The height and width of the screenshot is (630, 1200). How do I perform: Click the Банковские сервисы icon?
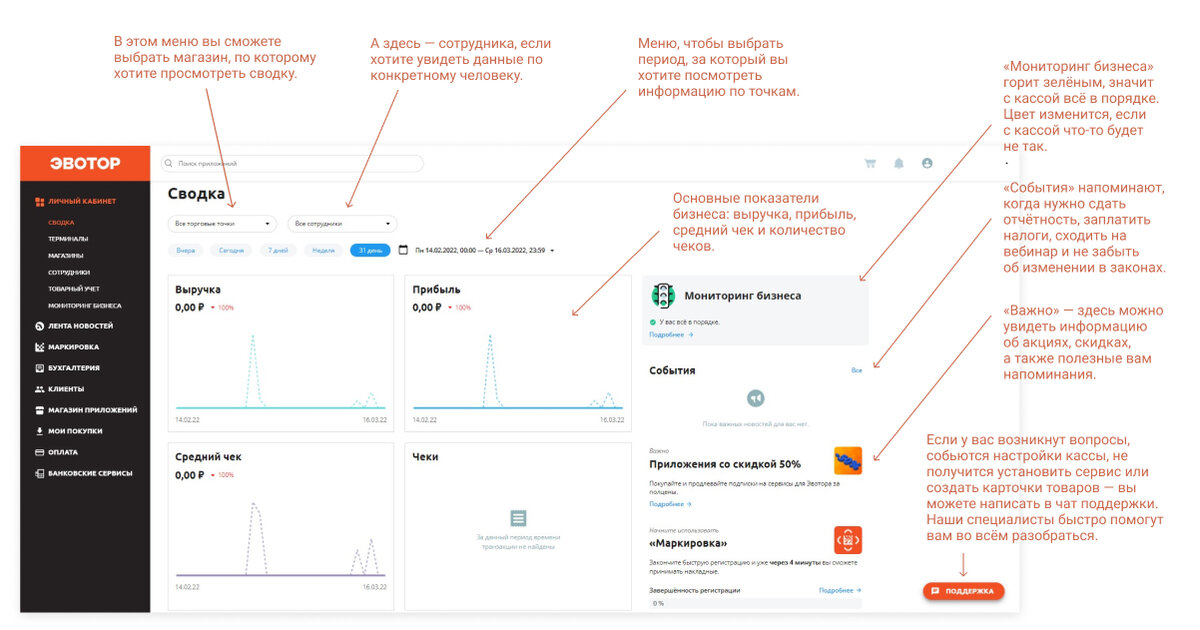click(x=39, y=473)
